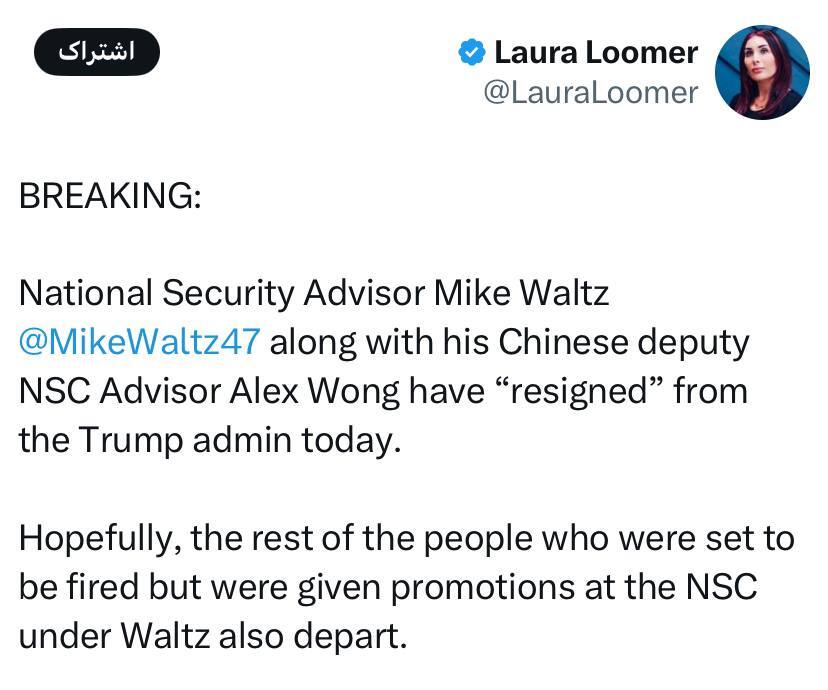Click the line "under Waltz also depart."

tap(213, 636)
